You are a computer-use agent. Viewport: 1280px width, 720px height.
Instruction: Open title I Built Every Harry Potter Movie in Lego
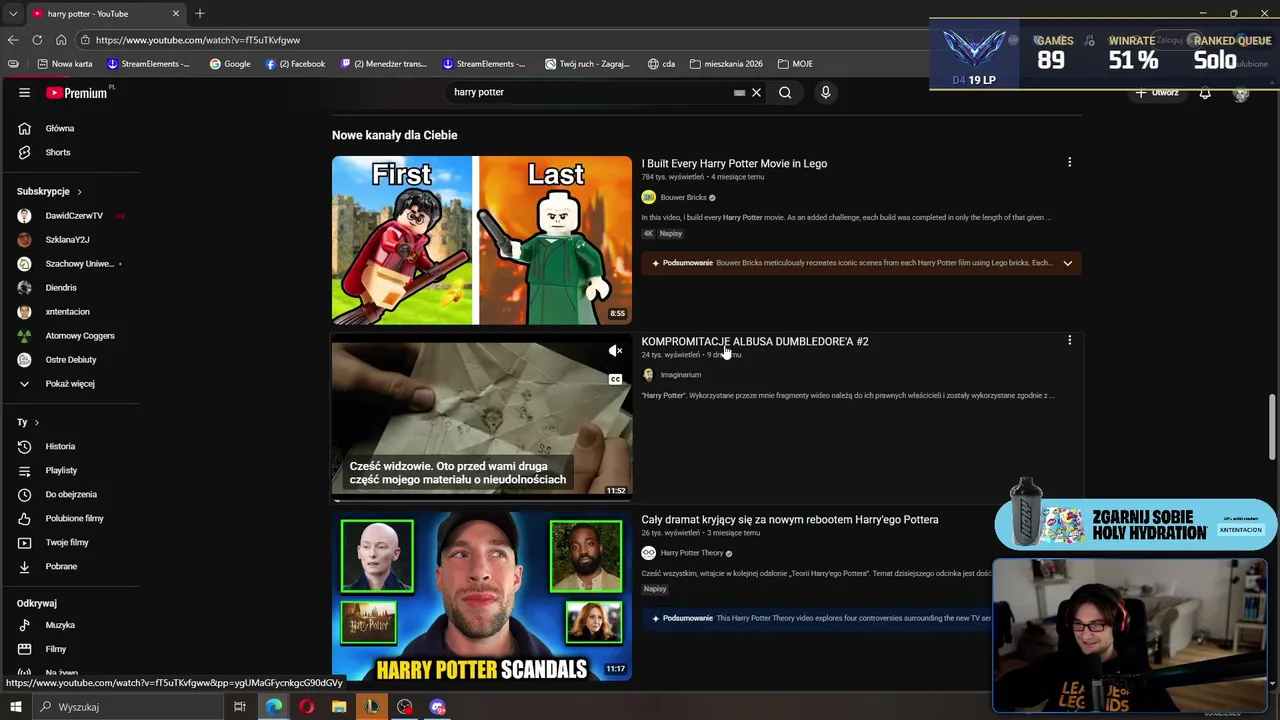[x=734, y=163]
